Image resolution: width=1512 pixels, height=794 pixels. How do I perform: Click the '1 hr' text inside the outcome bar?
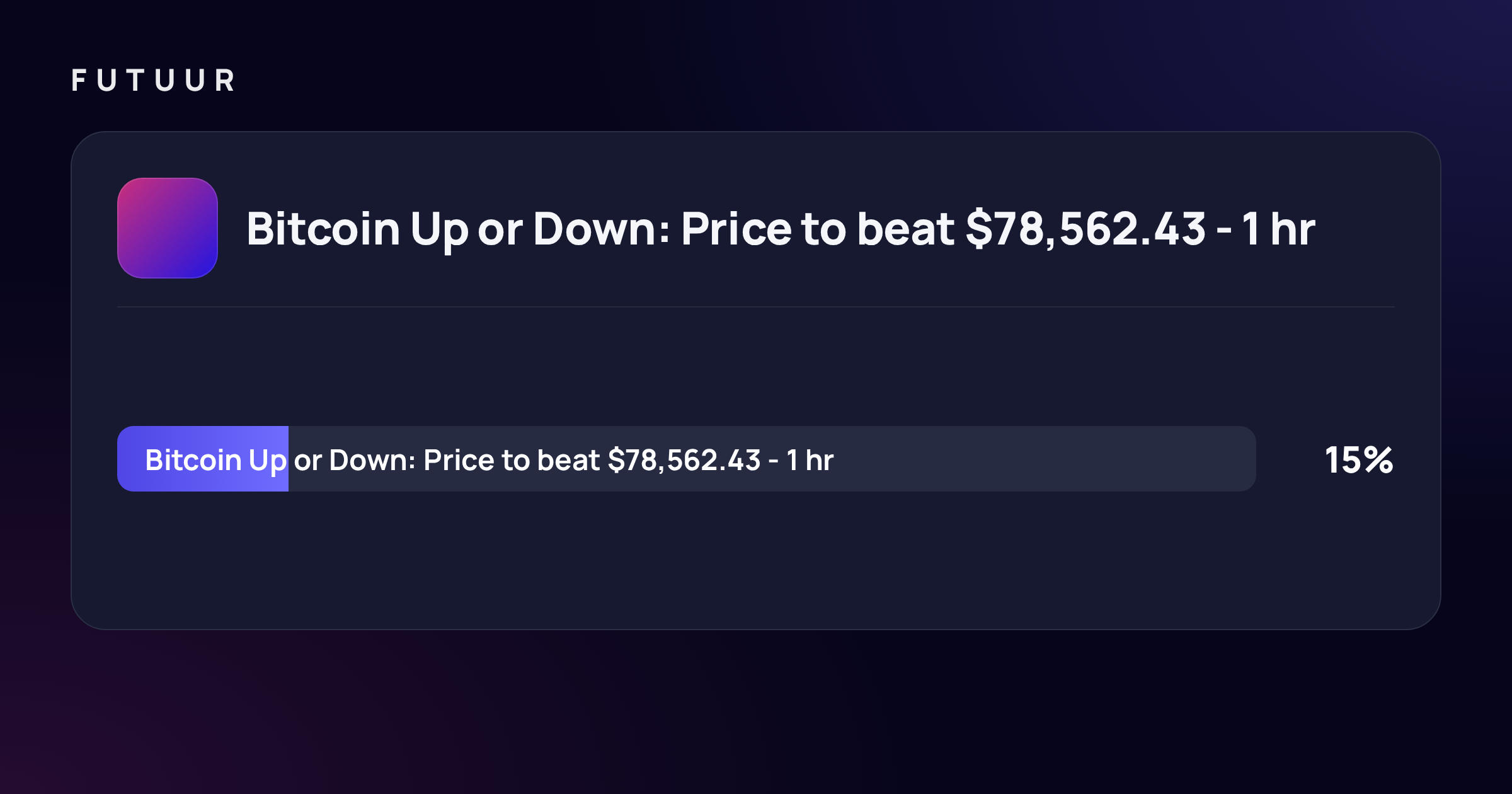810,461
